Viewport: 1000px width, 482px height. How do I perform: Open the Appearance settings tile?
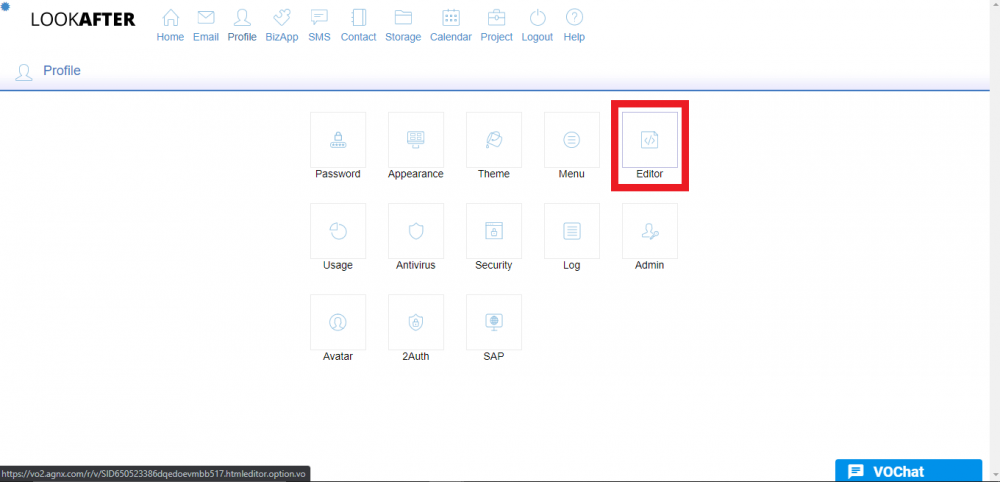(x=416, y=140)
